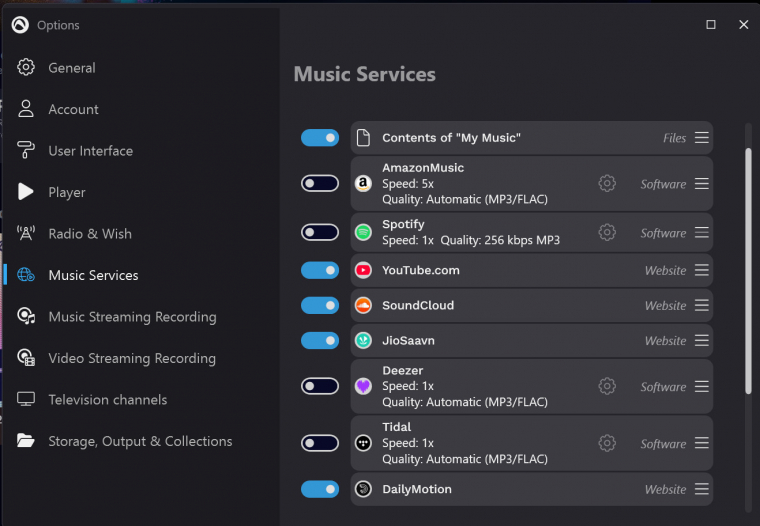Image resolution: width=760 pixels, height=526 pixels.
Task: Open AmazonMusic settings gear
Action: [x=607, y=183]
